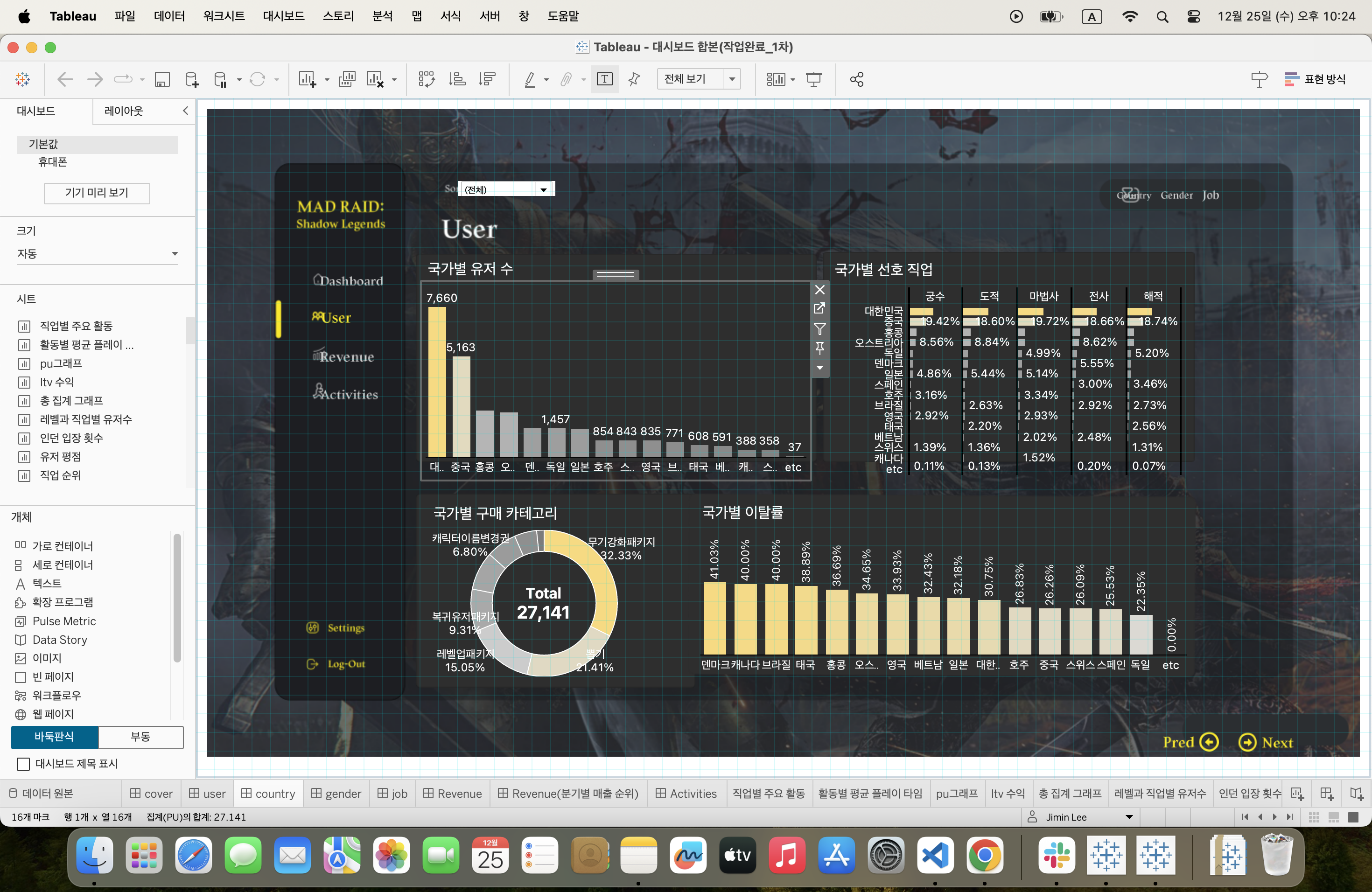Screen dimensions: 1372x892
Task: Open more options arrow on selected chart
Action: (819, 368)
